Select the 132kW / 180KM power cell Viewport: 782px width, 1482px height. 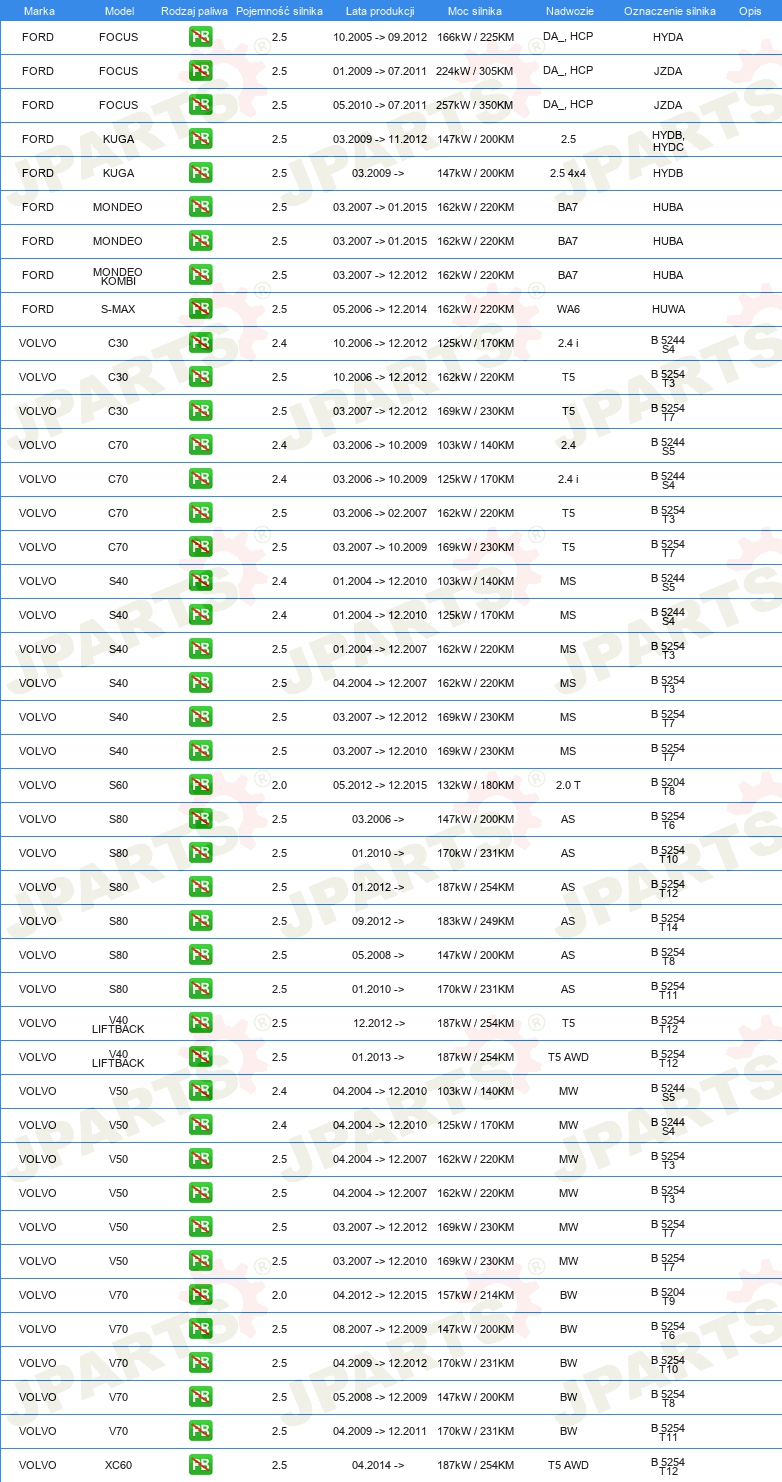[475, 785]
